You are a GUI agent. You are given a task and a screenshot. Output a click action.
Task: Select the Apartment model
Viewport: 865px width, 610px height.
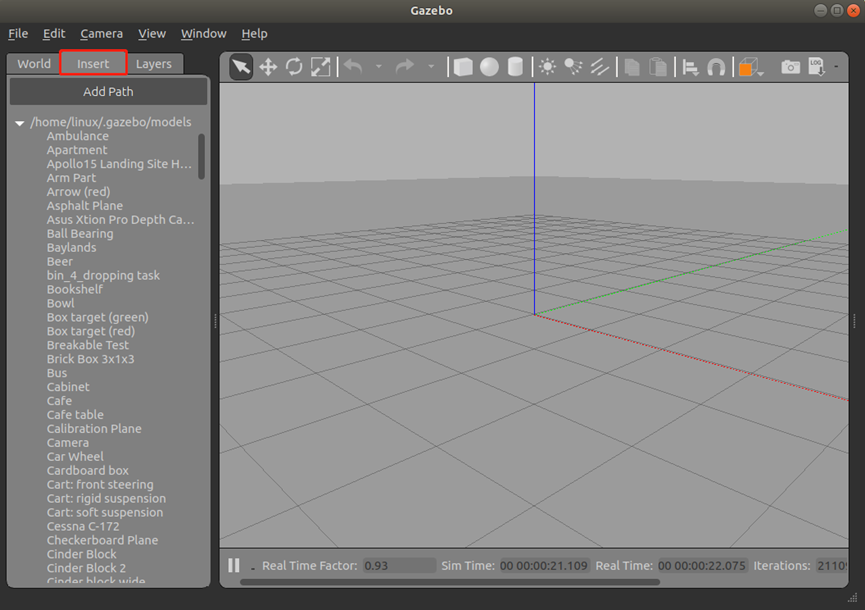click(77, 150)
